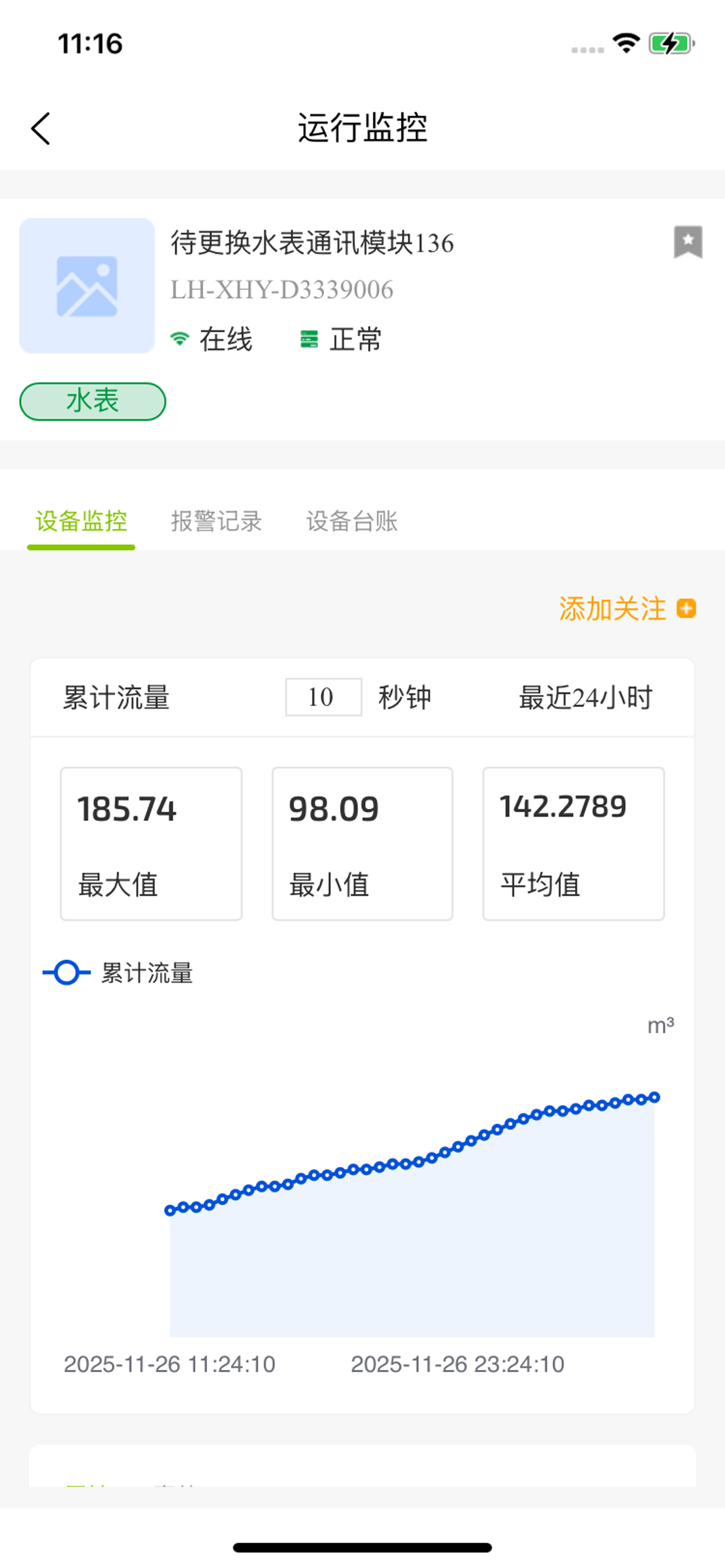This screenshot has height=1568, width=725.
Task: Tap the 累计流量 panel title
Action: click(116, 698)
